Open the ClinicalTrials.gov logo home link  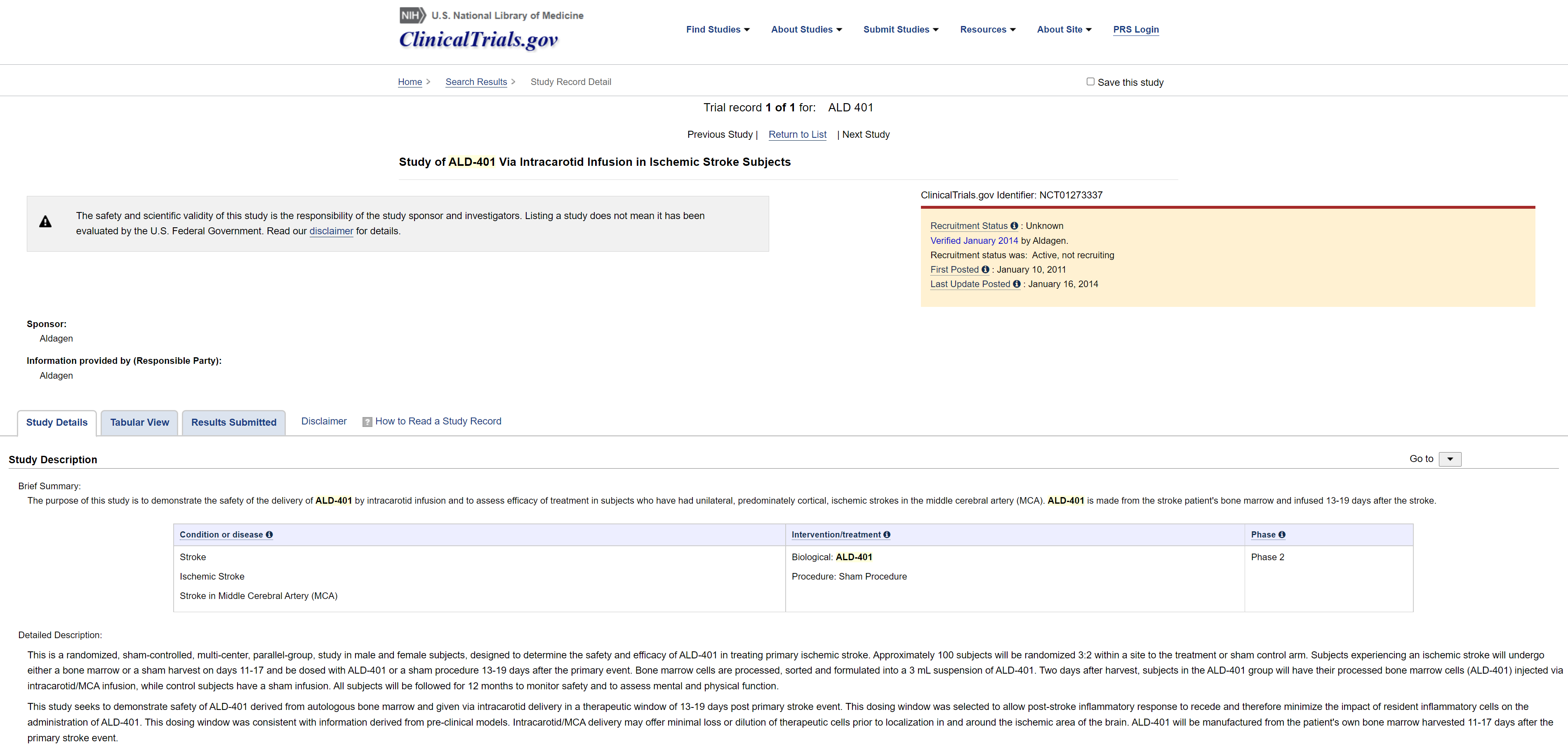(478, 40)
